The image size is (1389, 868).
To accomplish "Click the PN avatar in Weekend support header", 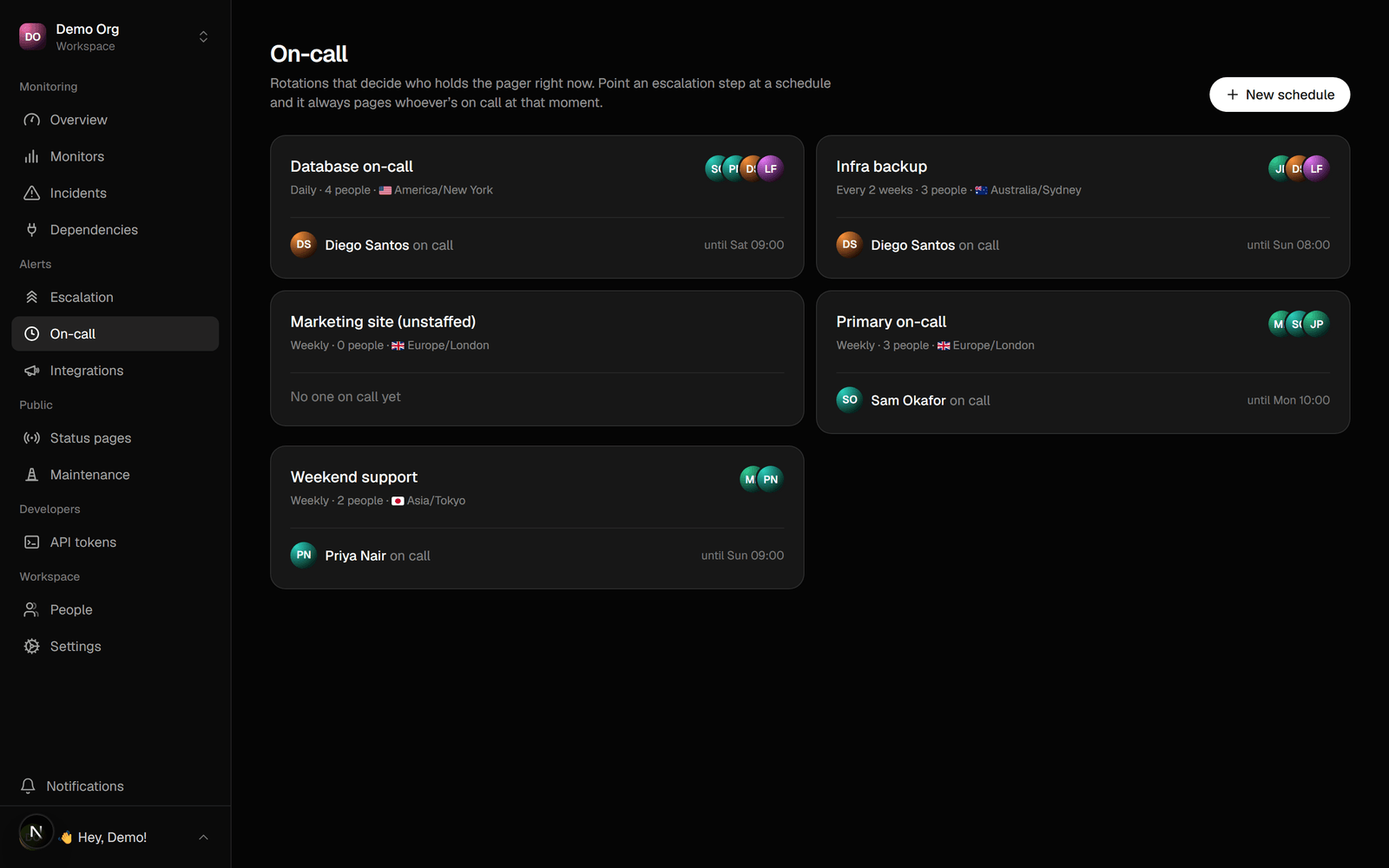I will pyautogui.click(x=770, y=479).
